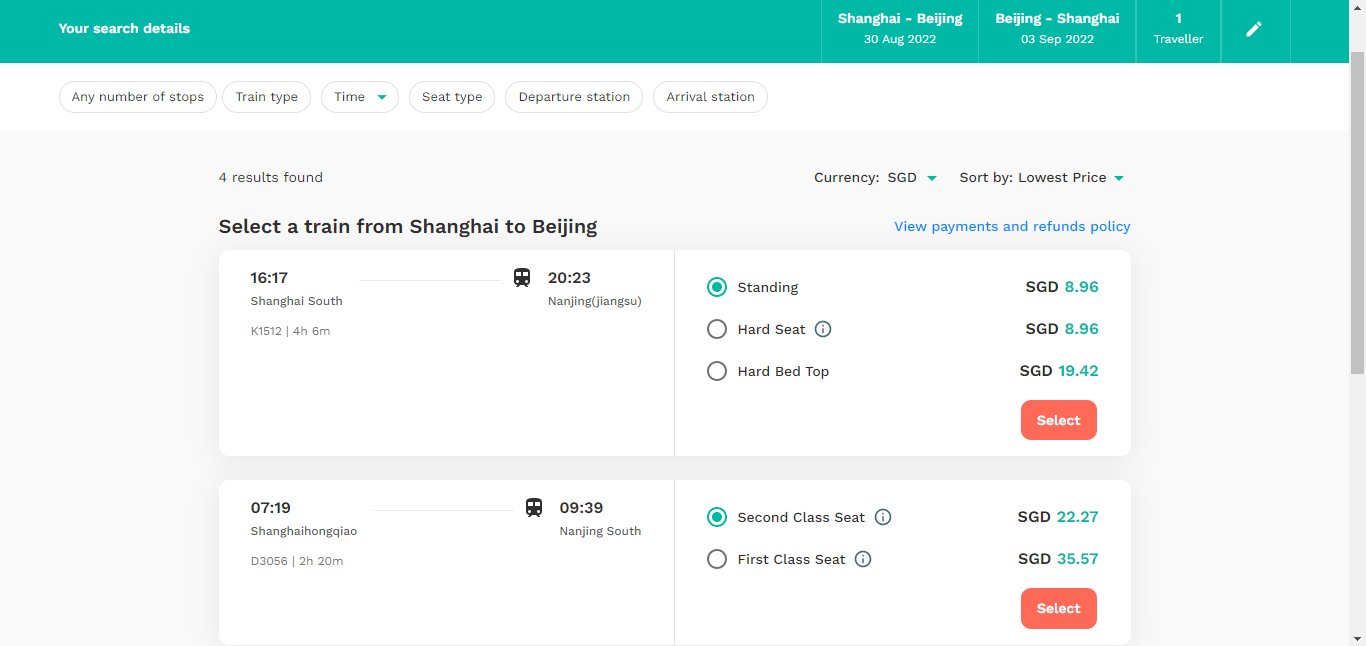Click the Shanghai - Beijing trip segment
The image size is (1366, 646).
(900, 29)
